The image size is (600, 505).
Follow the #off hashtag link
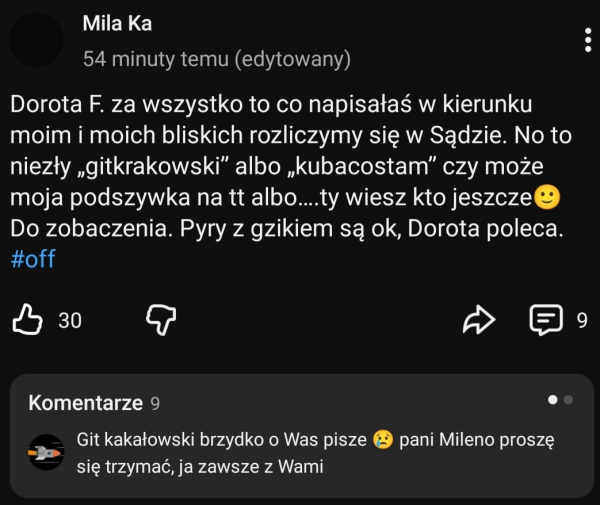(x=33, y=258)
